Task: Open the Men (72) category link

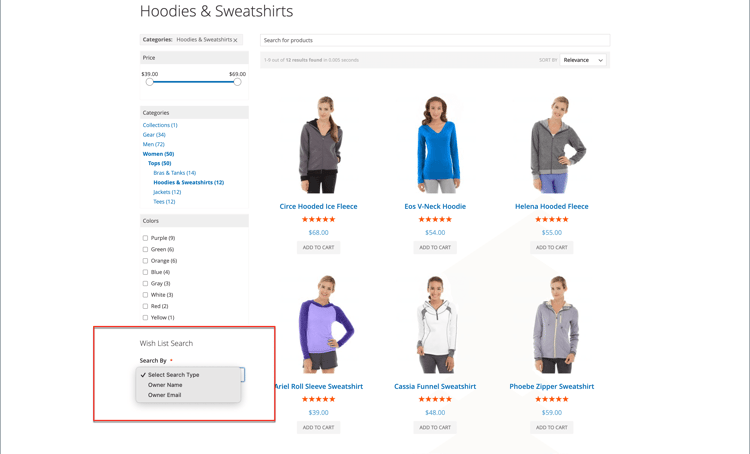Action: [x=153, y=144]
